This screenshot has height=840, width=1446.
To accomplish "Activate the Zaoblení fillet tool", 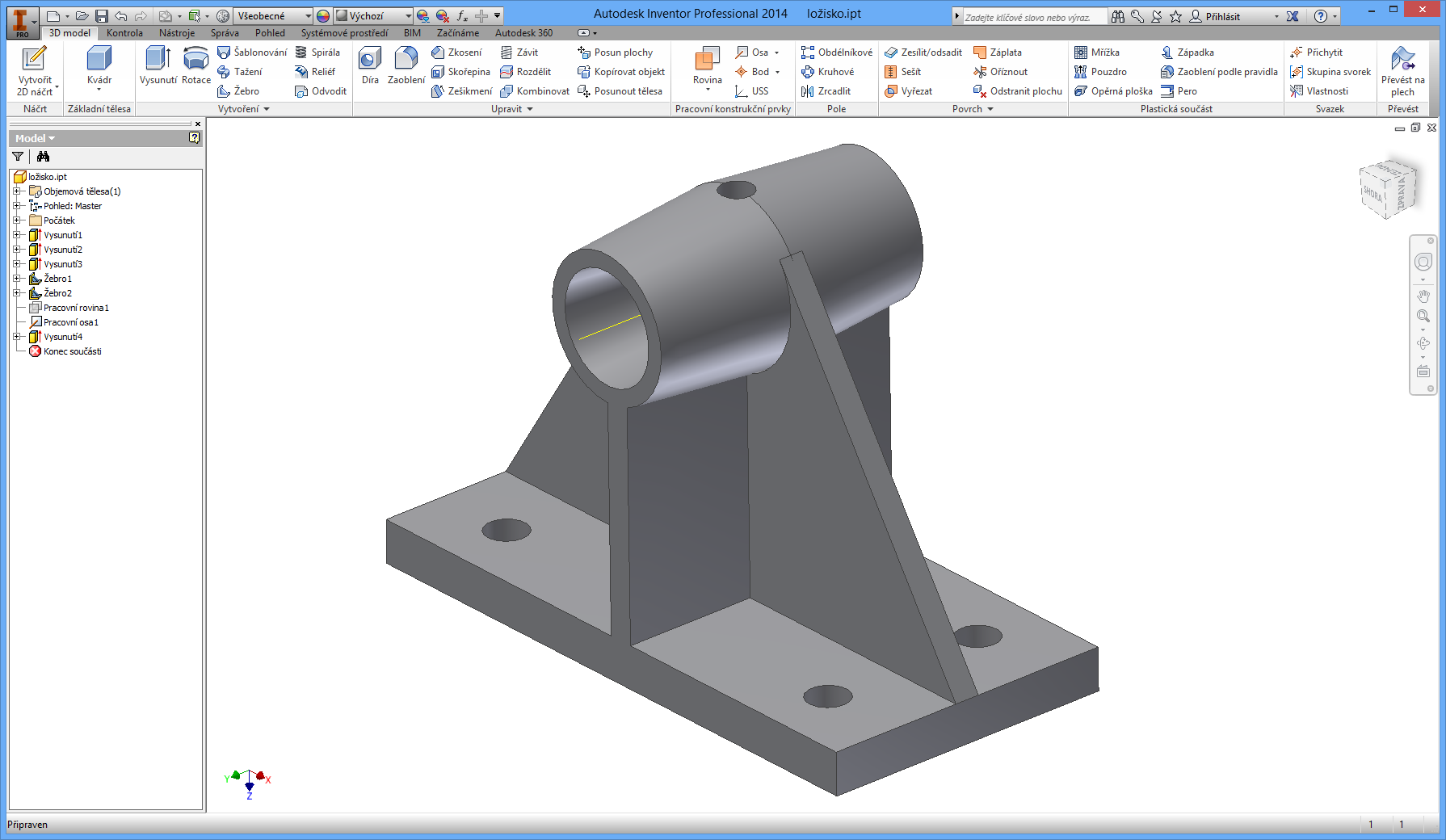I will 406,65.
